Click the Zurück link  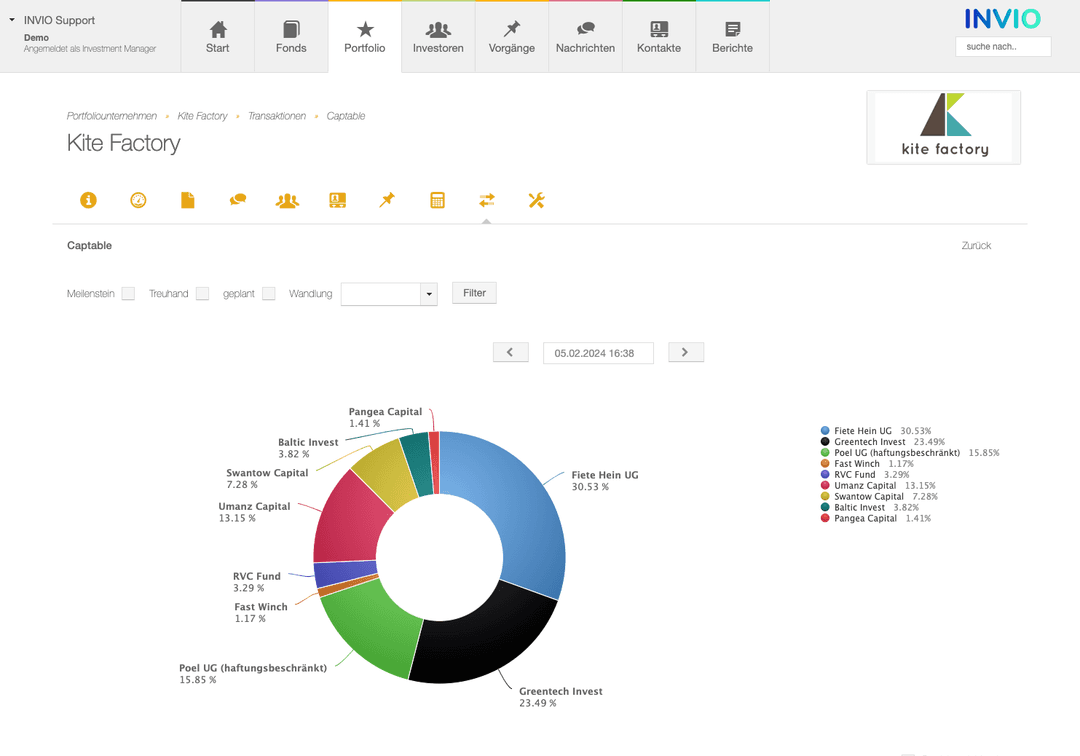point(976,246)
